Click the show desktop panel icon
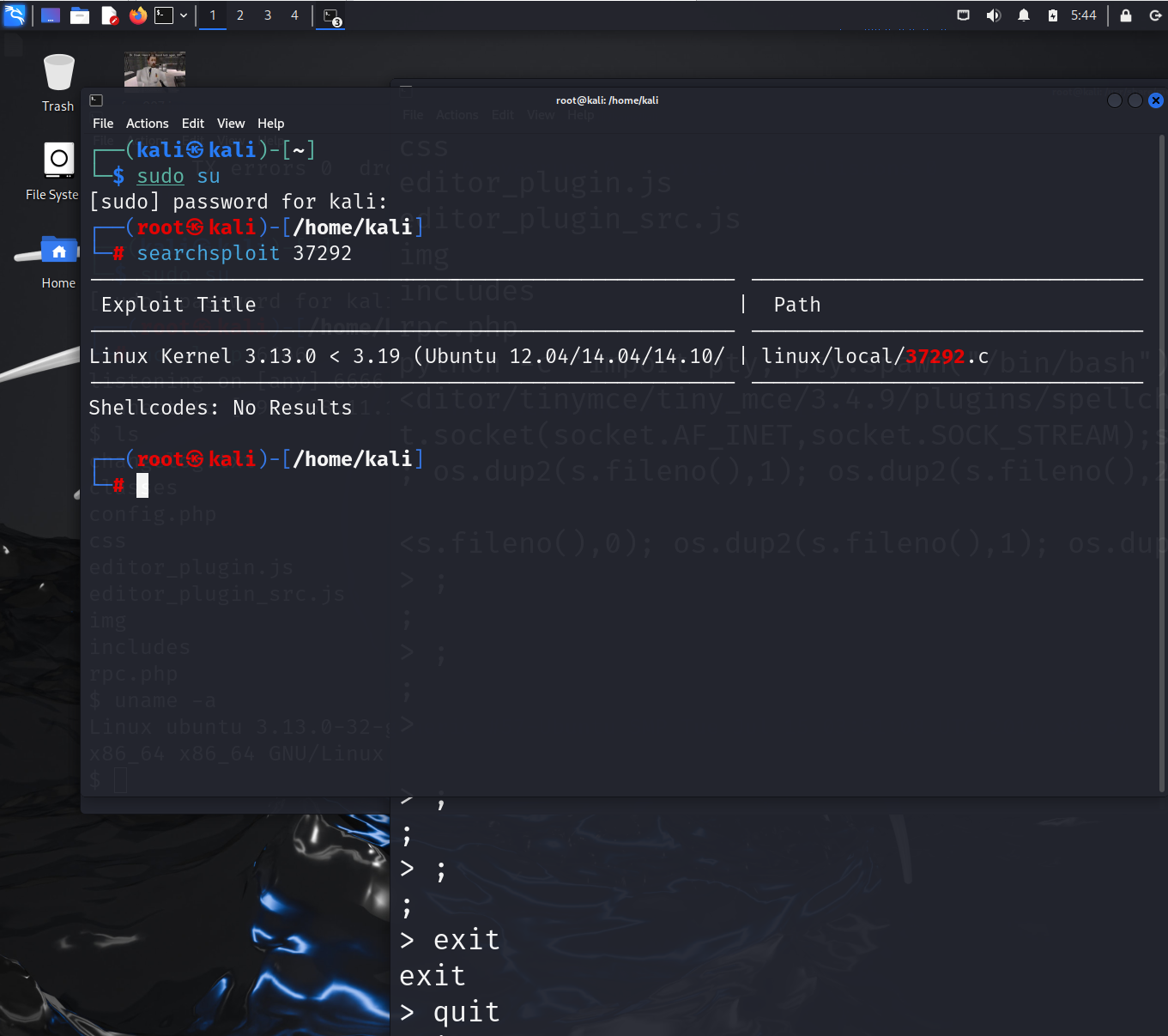 (51, 15)
